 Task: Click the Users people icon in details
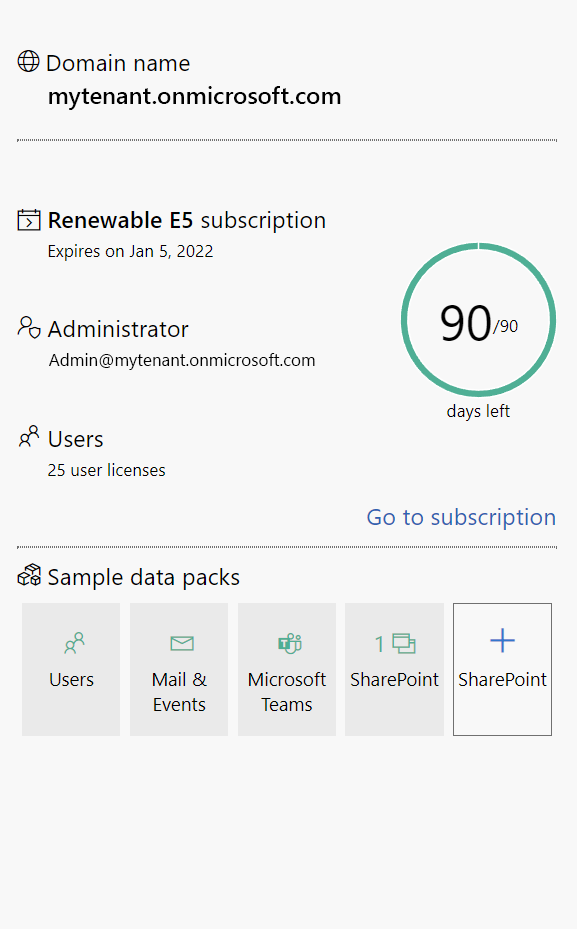tap(28, 437)
